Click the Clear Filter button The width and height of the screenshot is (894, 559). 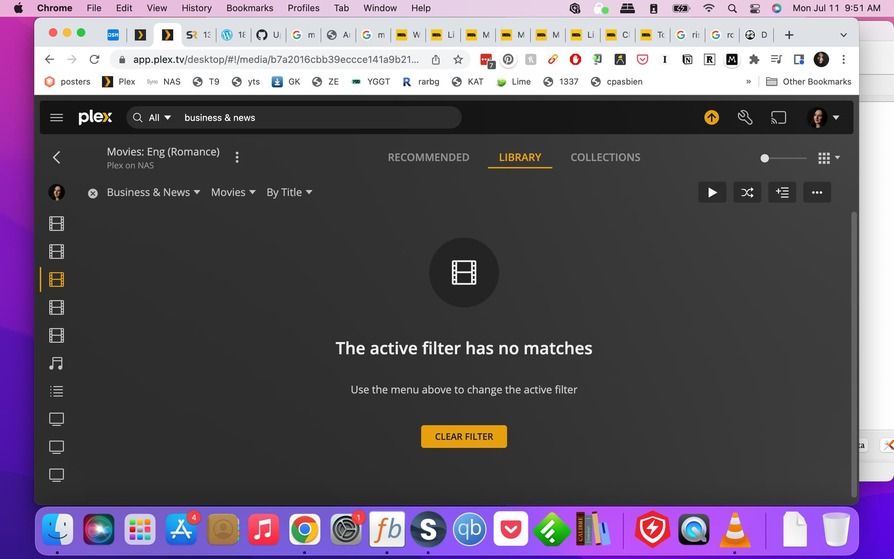tap(464, 436)
